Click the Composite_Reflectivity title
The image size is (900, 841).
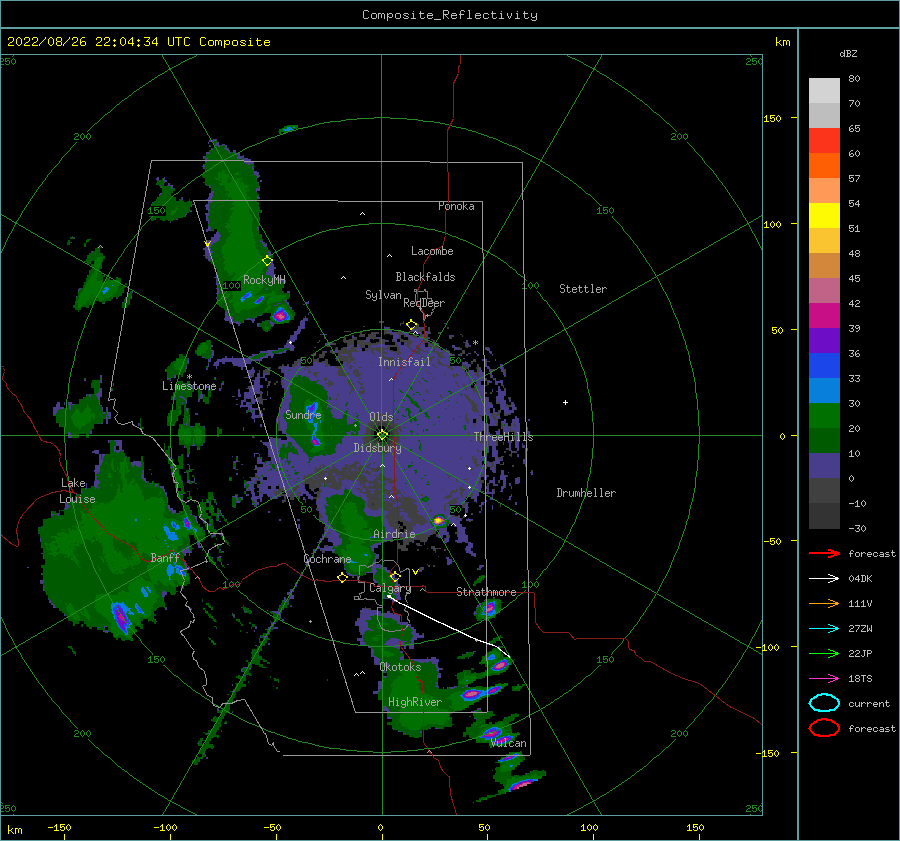pos(450,15)
